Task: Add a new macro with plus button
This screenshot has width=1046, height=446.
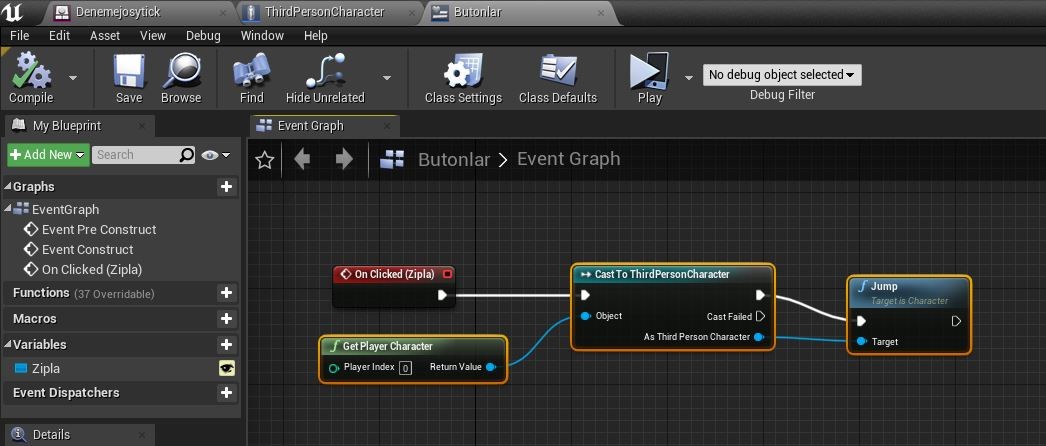Action: (x=226, y=319)
